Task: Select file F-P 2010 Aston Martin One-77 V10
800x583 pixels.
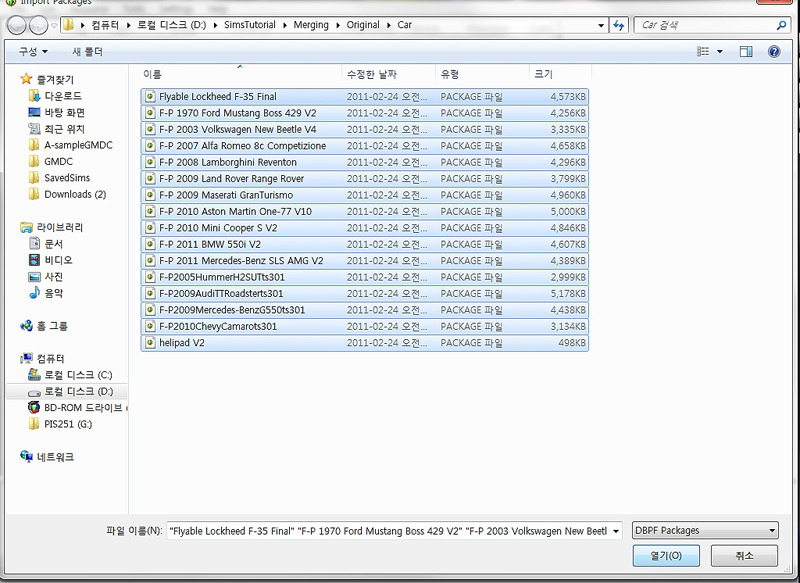Action: tap(364, 211)
